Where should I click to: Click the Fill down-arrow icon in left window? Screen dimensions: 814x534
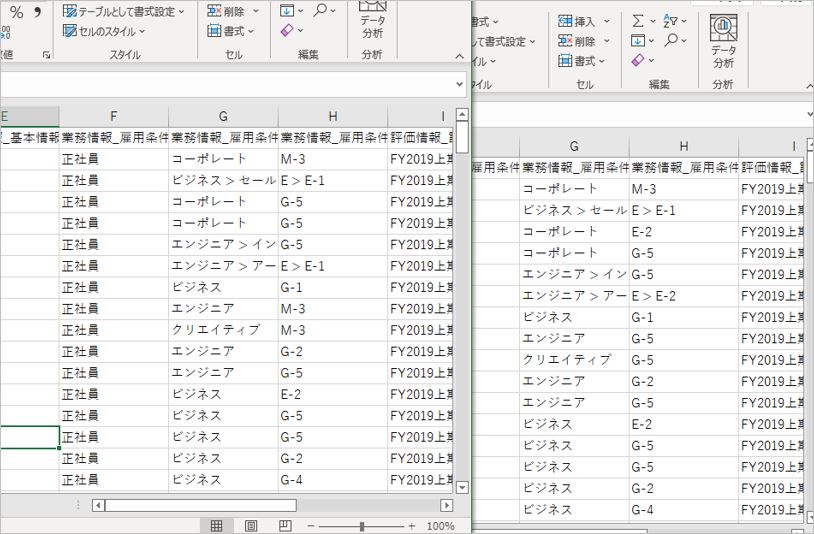point(287,10)
